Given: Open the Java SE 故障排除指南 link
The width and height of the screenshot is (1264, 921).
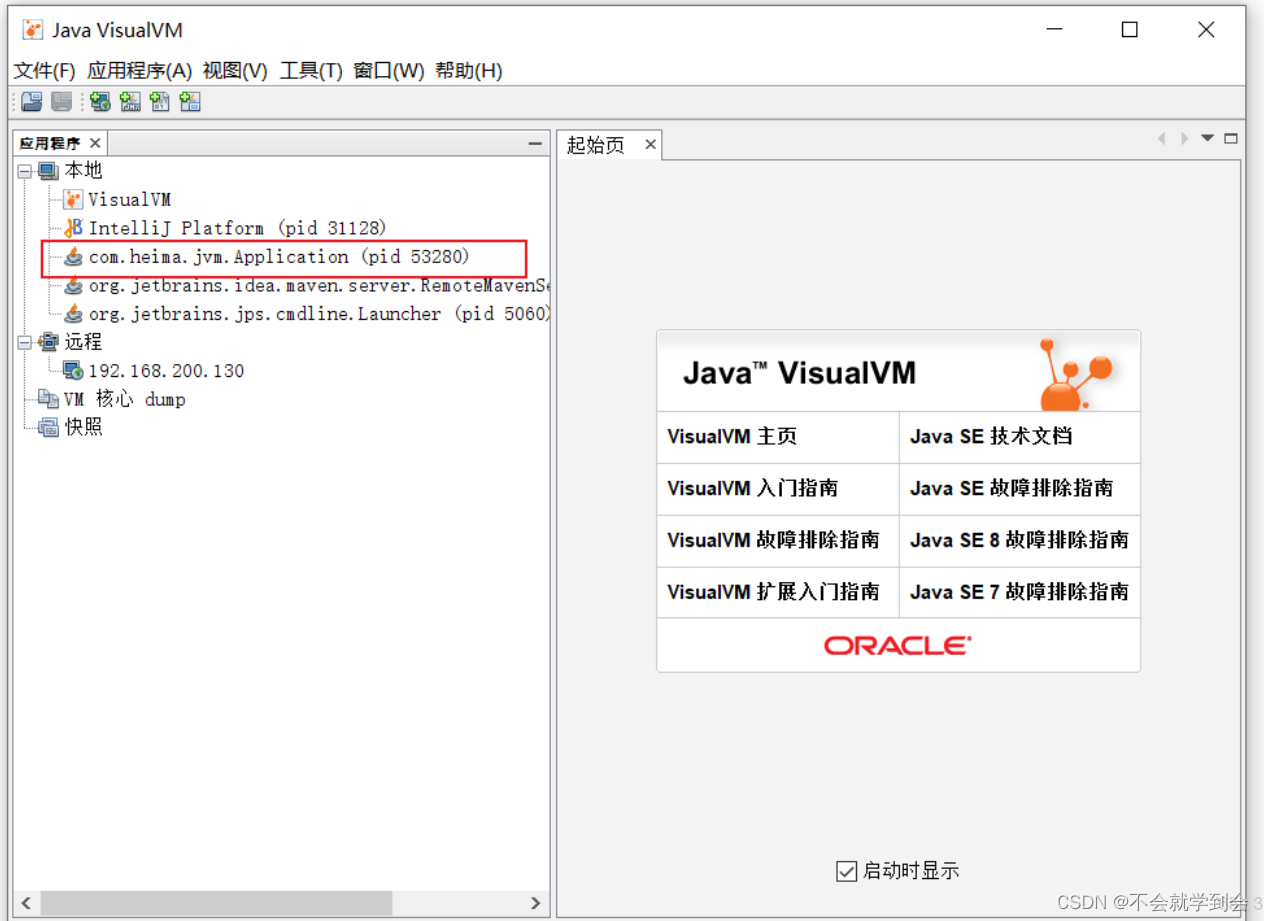Looking at the screenshot, I should 1011,489.
